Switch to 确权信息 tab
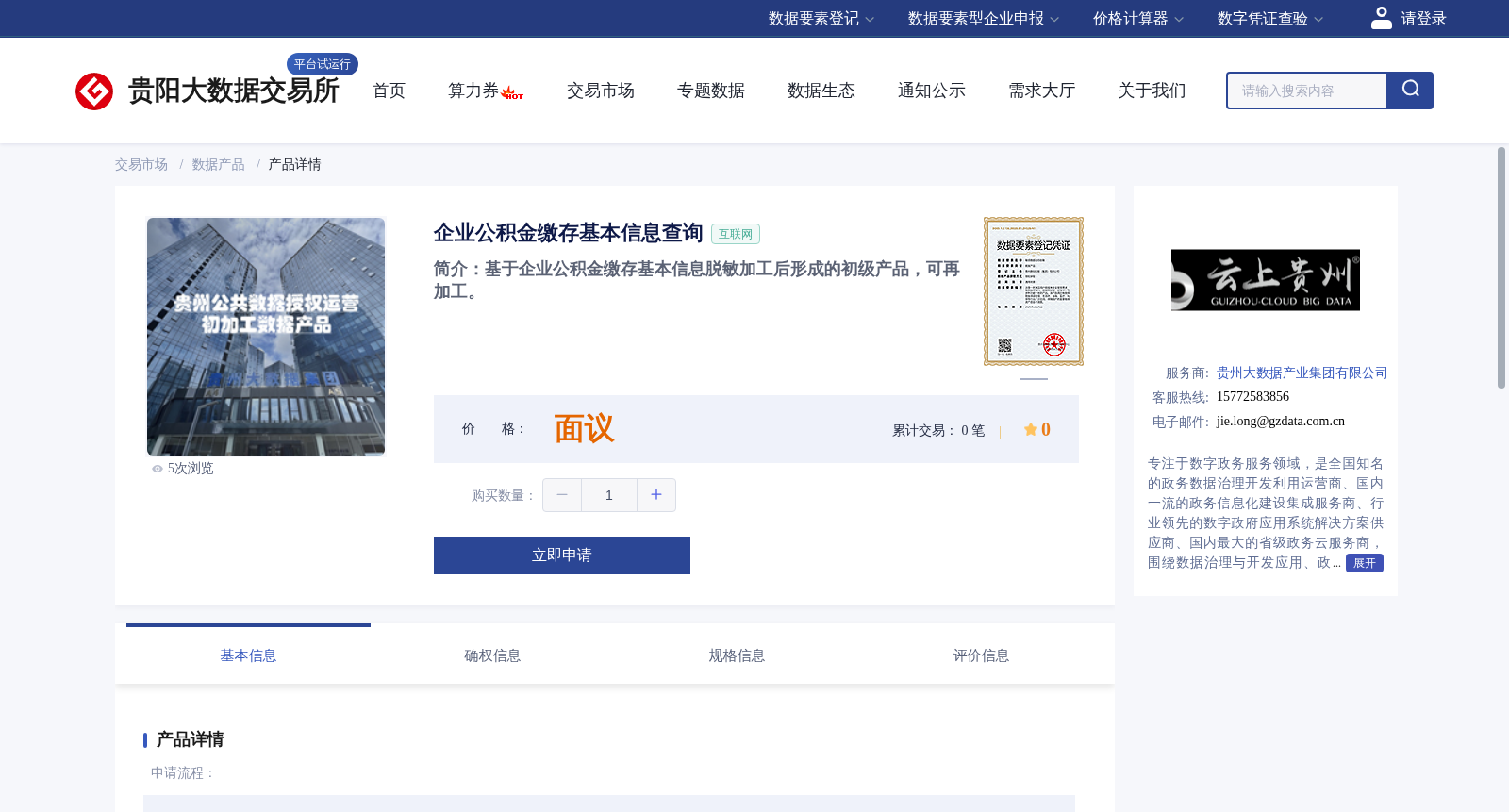Viewport: 1509px width, 812px height. (x=492, y=655)
